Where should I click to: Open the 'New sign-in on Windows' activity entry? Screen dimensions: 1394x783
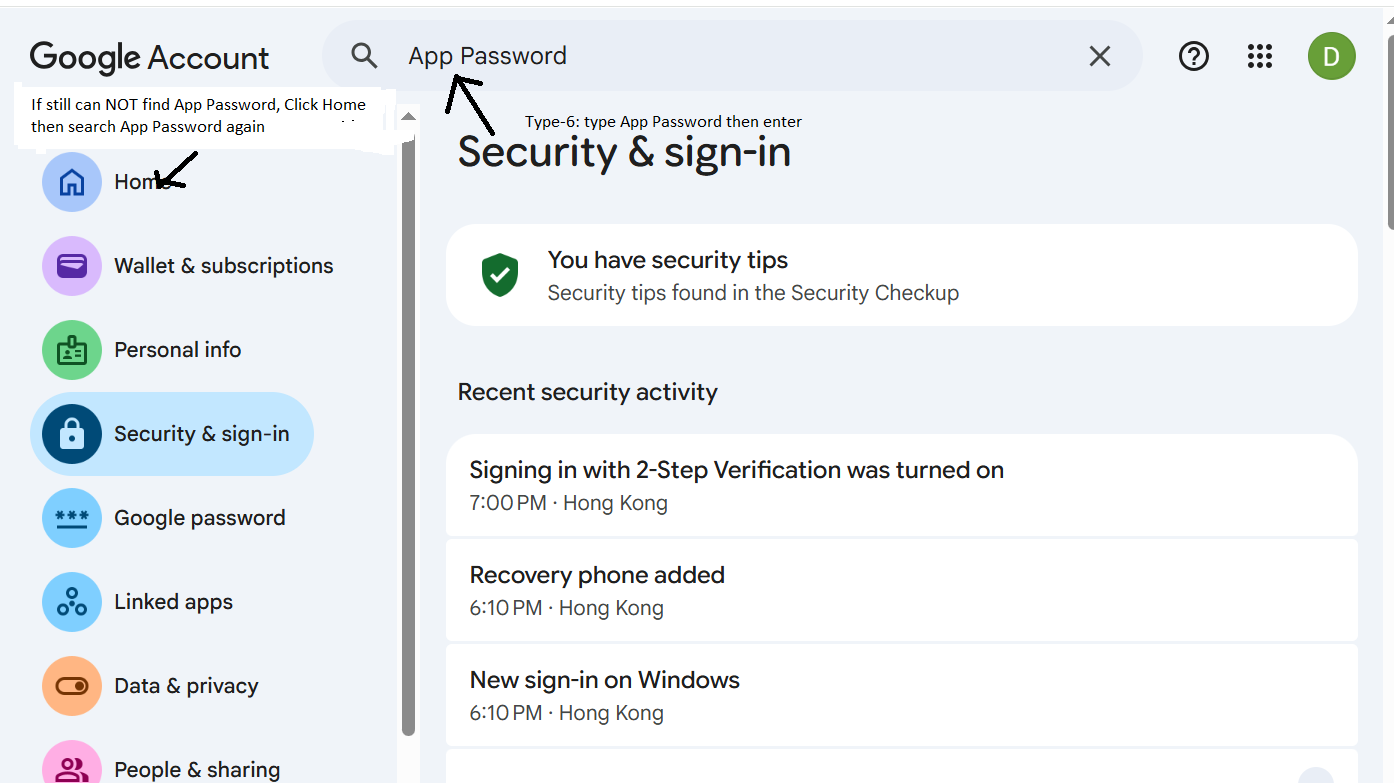(x=902, y=695)
